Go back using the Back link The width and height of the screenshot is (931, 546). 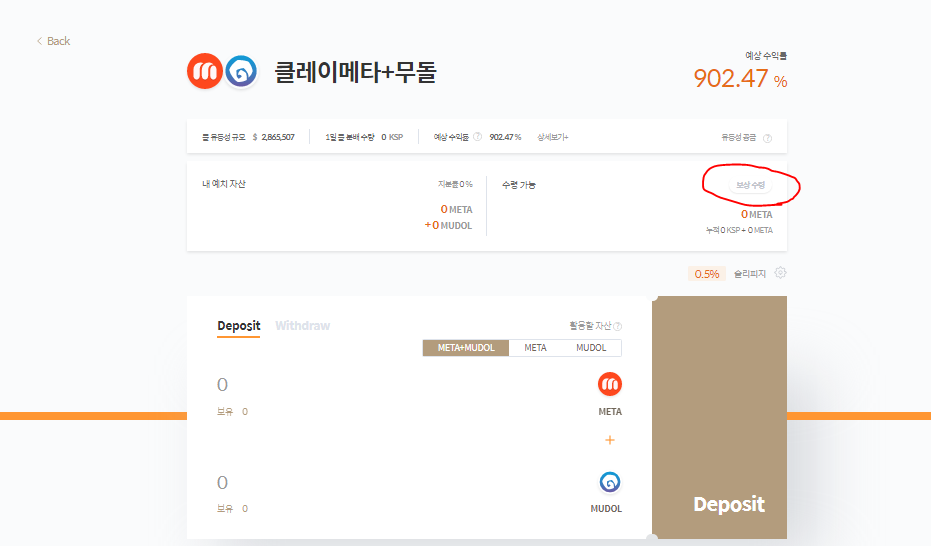tap(53, 41)
